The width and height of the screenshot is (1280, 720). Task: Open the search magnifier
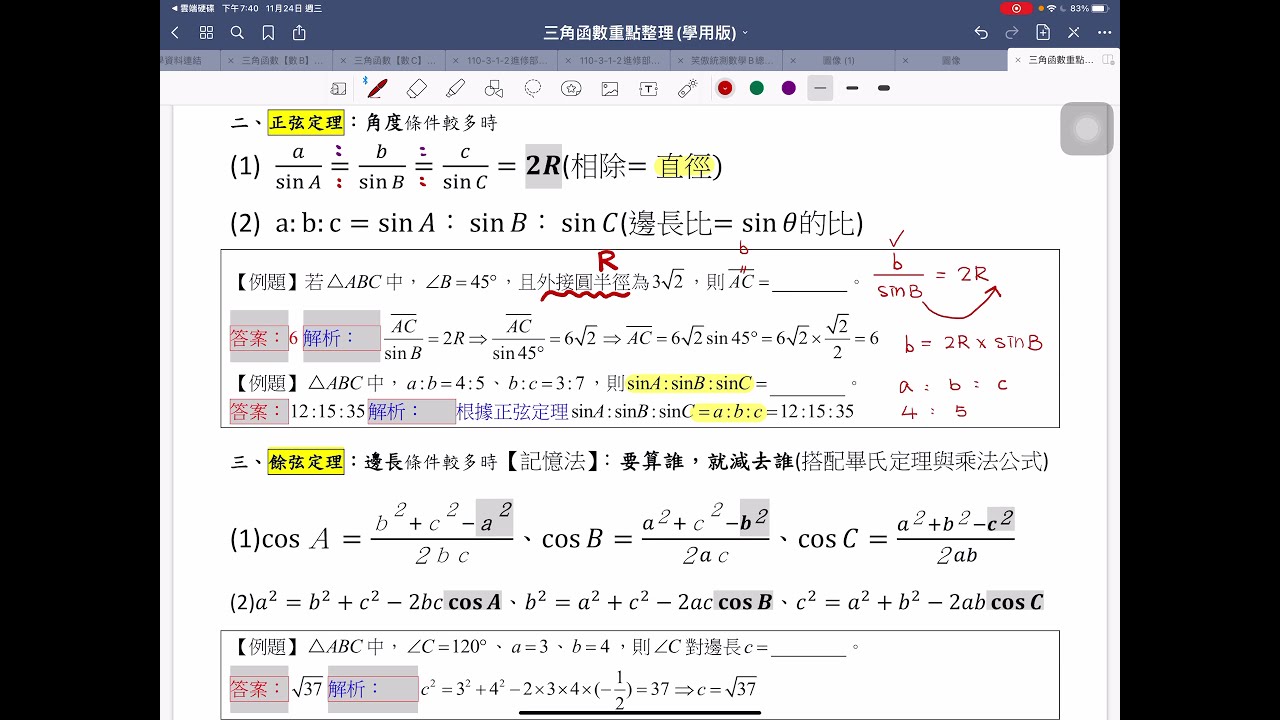tap(237, 32)
